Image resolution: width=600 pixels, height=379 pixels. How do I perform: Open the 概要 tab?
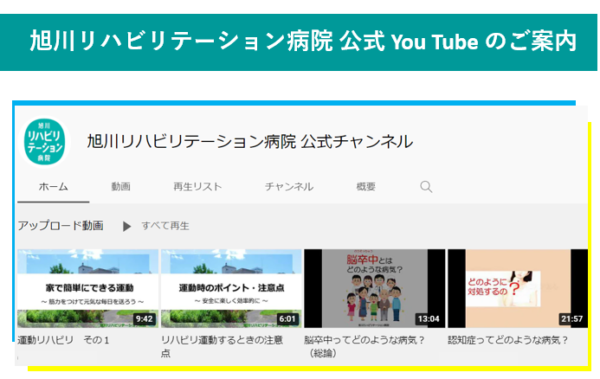click(366, 186)
